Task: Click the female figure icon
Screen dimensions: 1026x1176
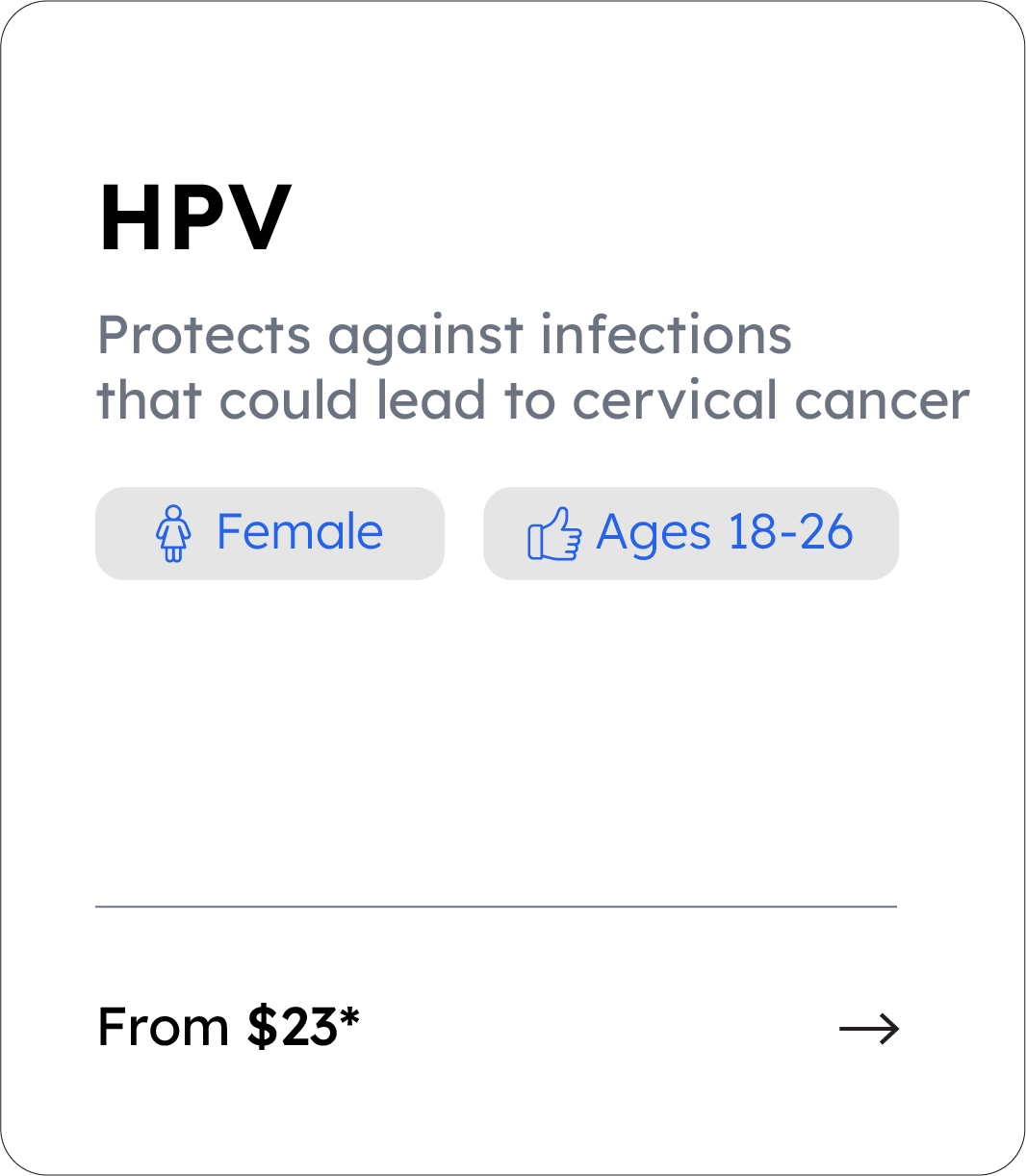Action: pos(173,534)
